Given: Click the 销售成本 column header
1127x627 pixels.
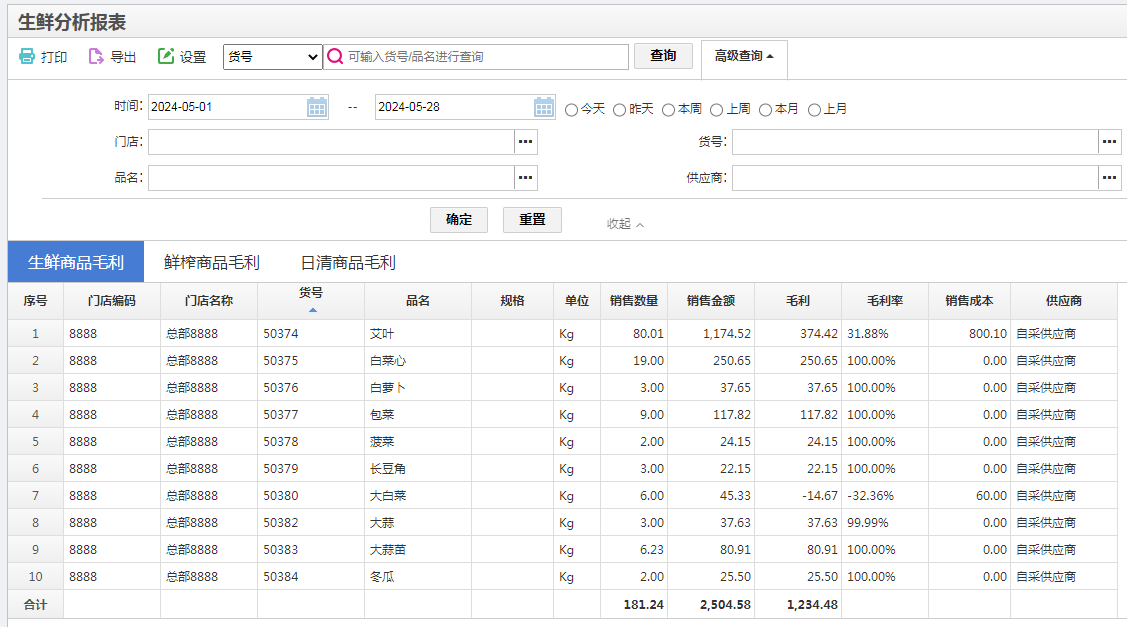Looking at the screenshot, I should click(x=970, y=301).
